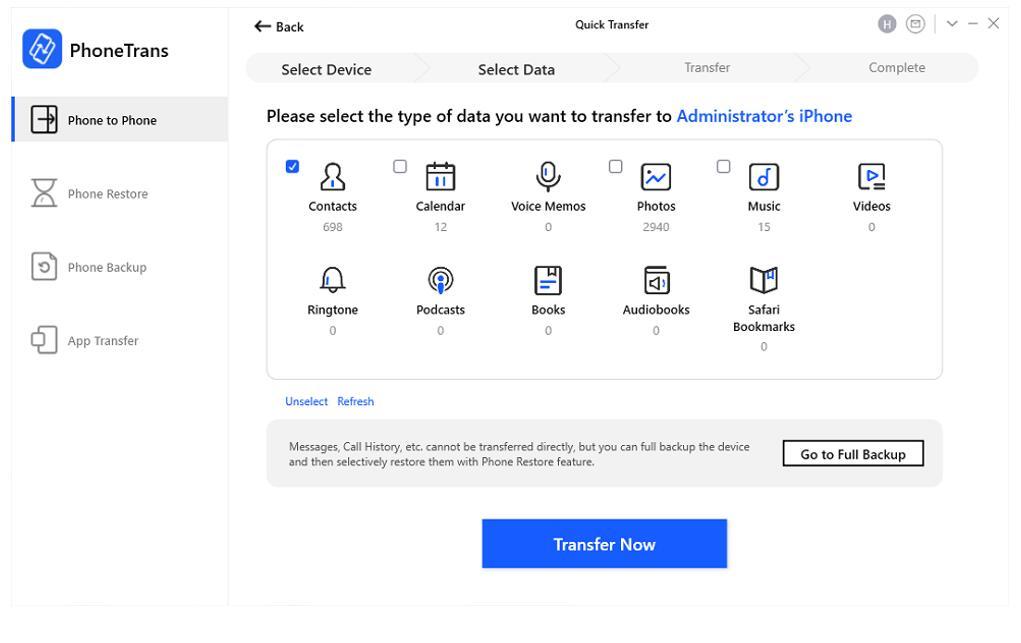Click the Messages, Call History notice text
The height and width of the screenshot is (643, 1021).
(x=519, y=454)
